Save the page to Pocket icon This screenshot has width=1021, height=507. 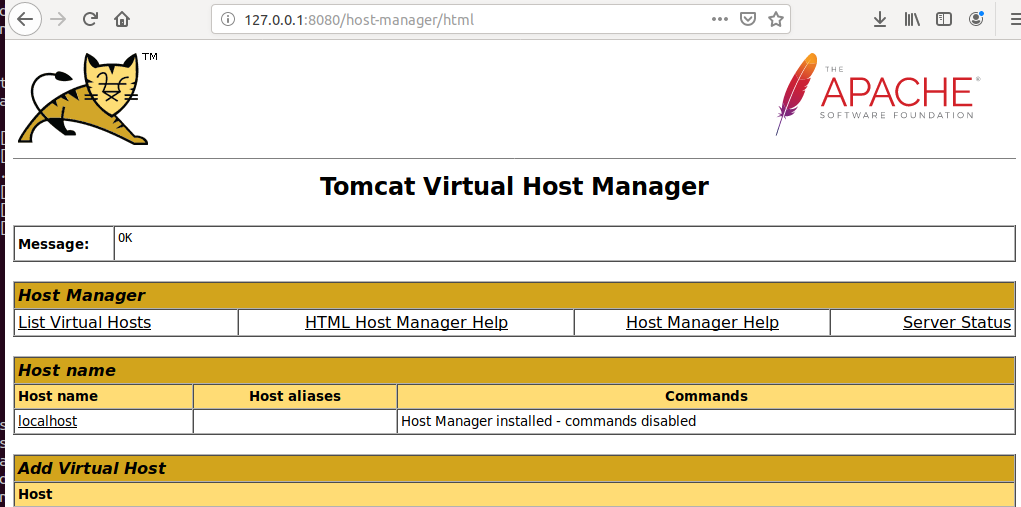[x=748, y=20]
